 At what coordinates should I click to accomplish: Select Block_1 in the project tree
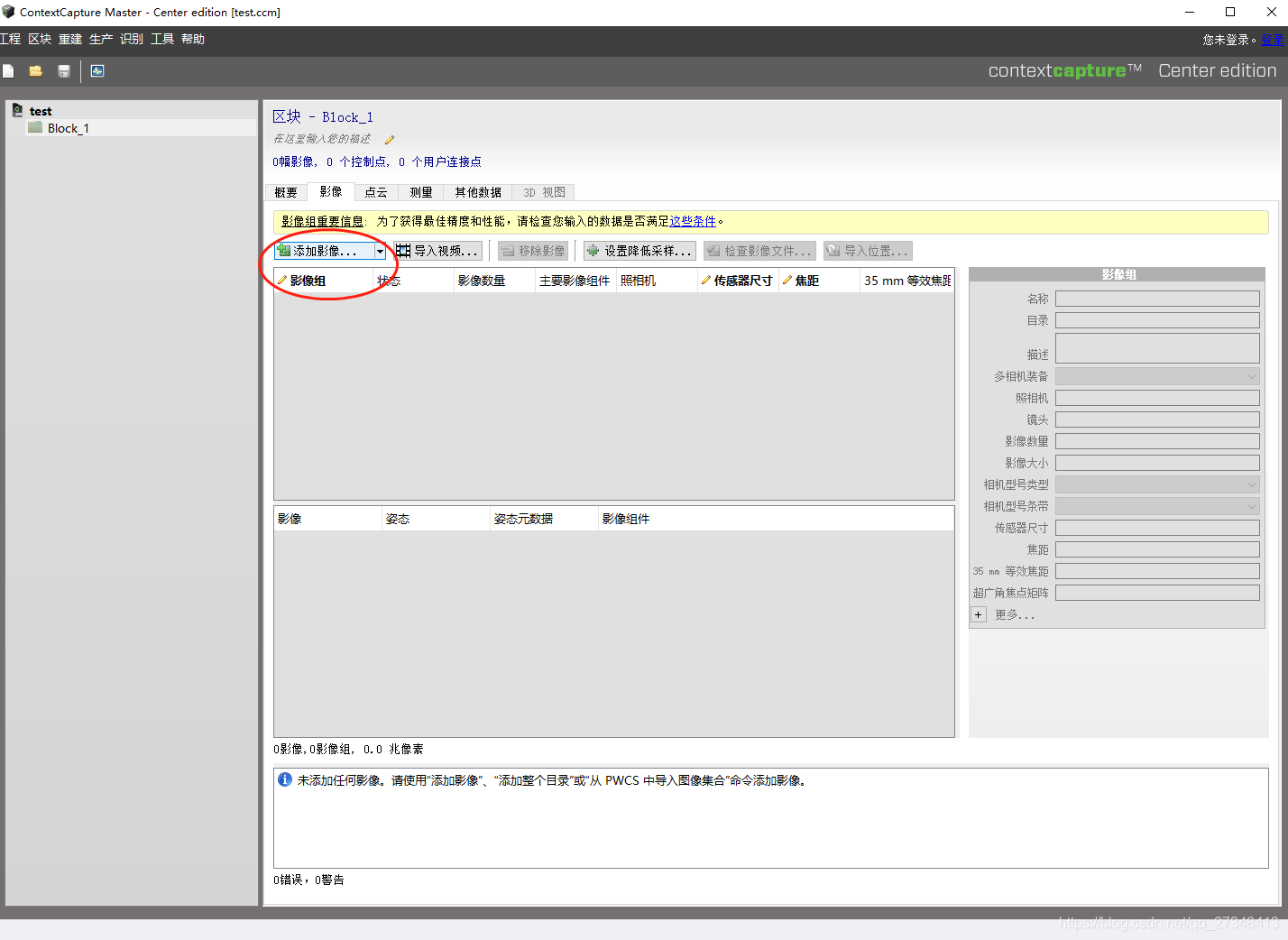click(x=69, y=128)
